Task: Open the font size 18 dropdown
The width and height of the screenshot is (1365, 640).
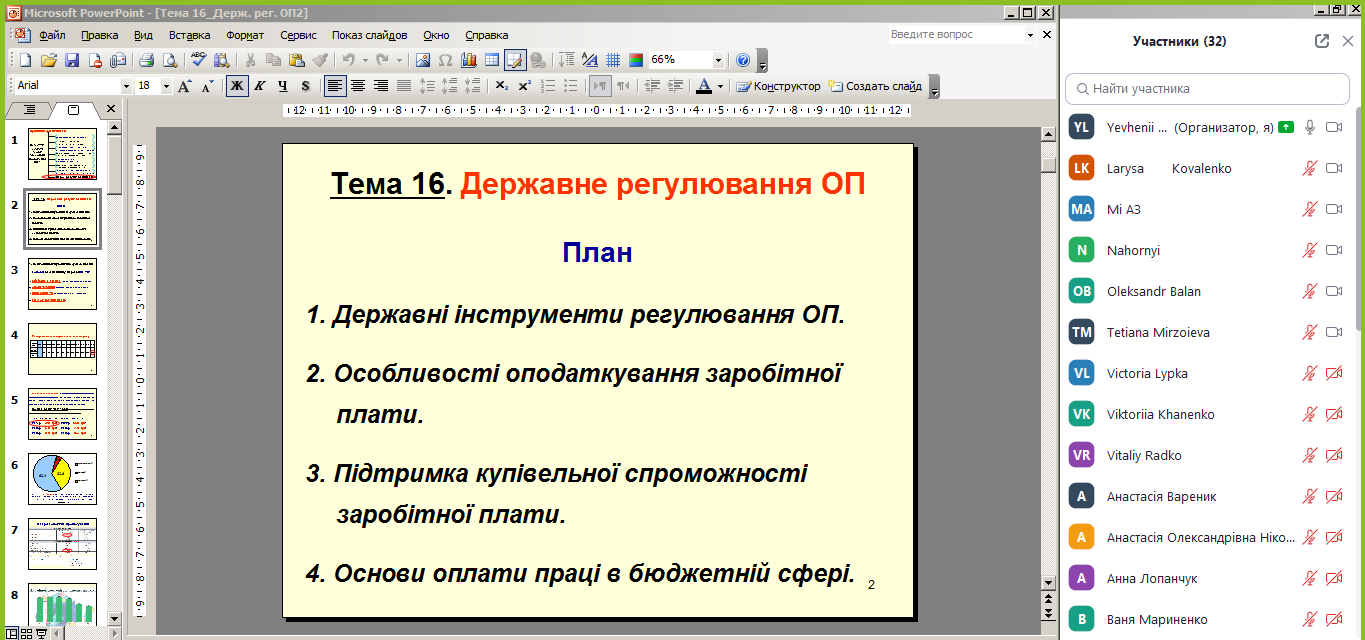Action: 166,86
